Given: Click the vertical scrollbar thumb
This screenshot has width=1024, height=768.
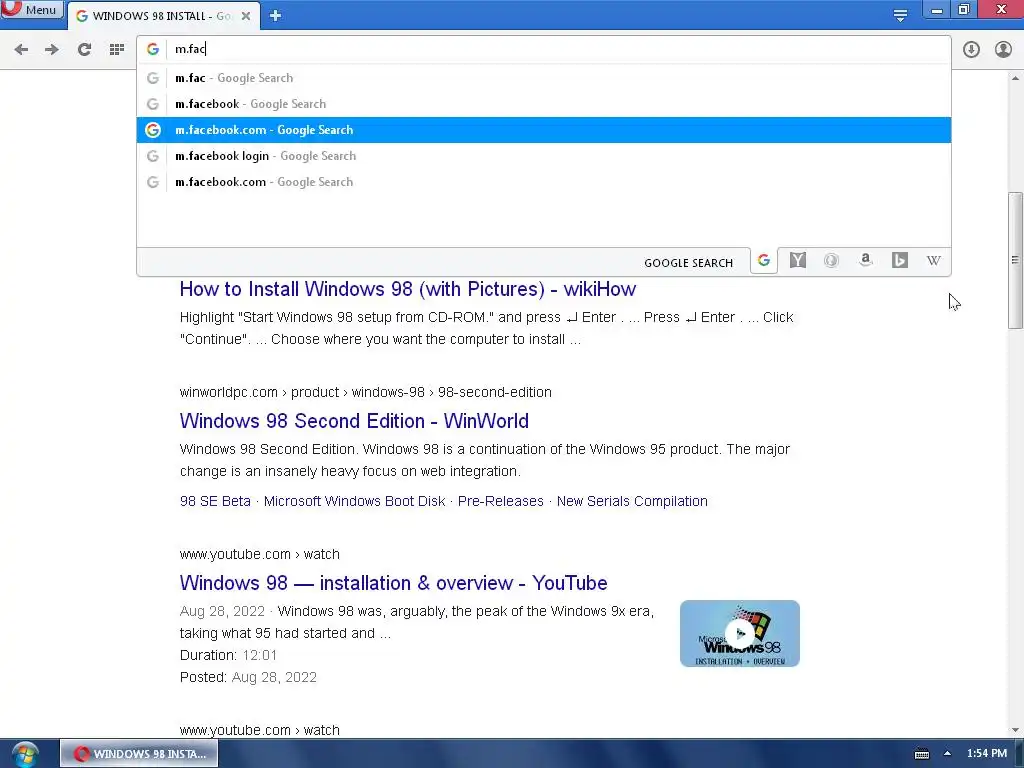Looking at the screenshot, I should click(1015, 260).
